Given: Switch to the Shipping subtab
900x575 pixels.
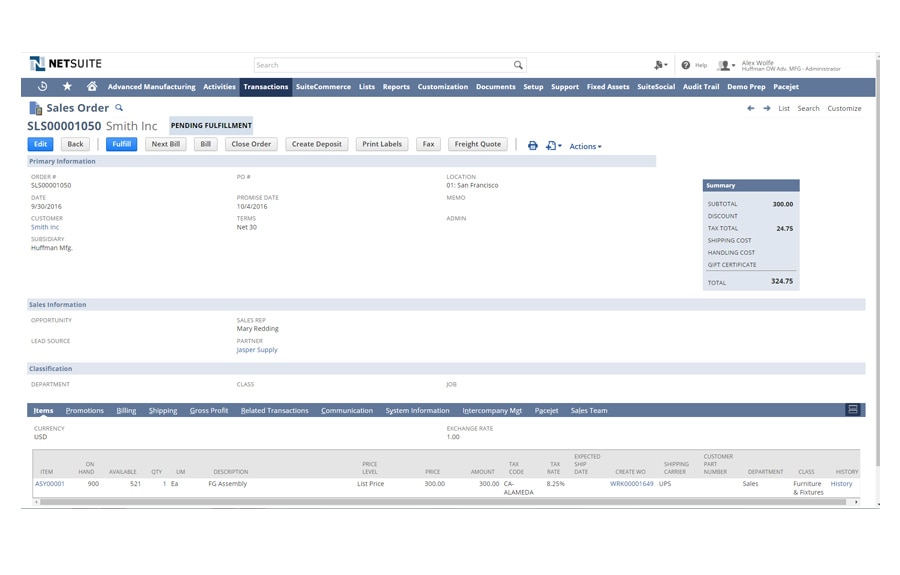Looking at the screenshot, I should (163, 411).
